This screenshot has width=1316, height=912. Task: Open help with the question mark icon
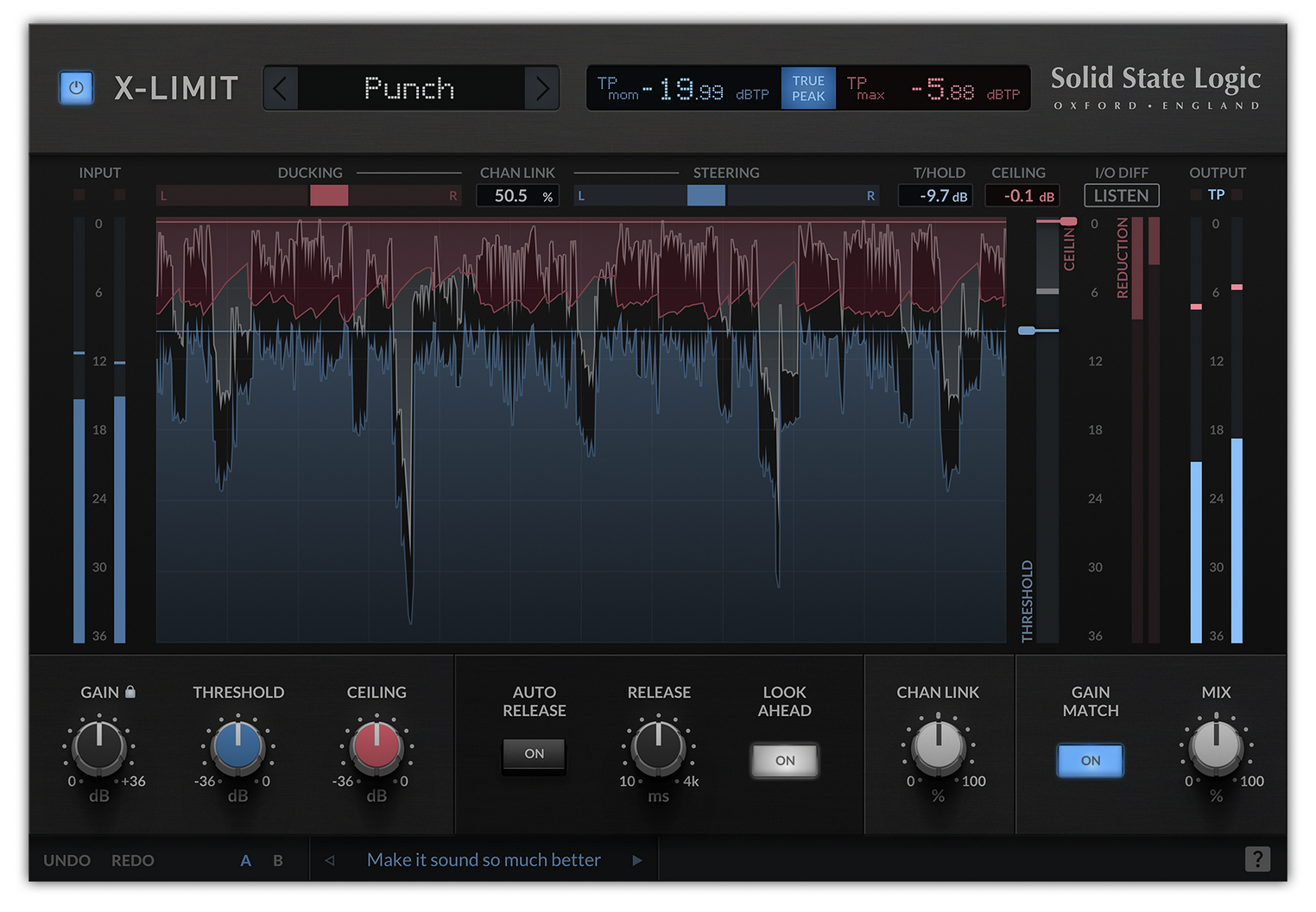[1257, 858]
